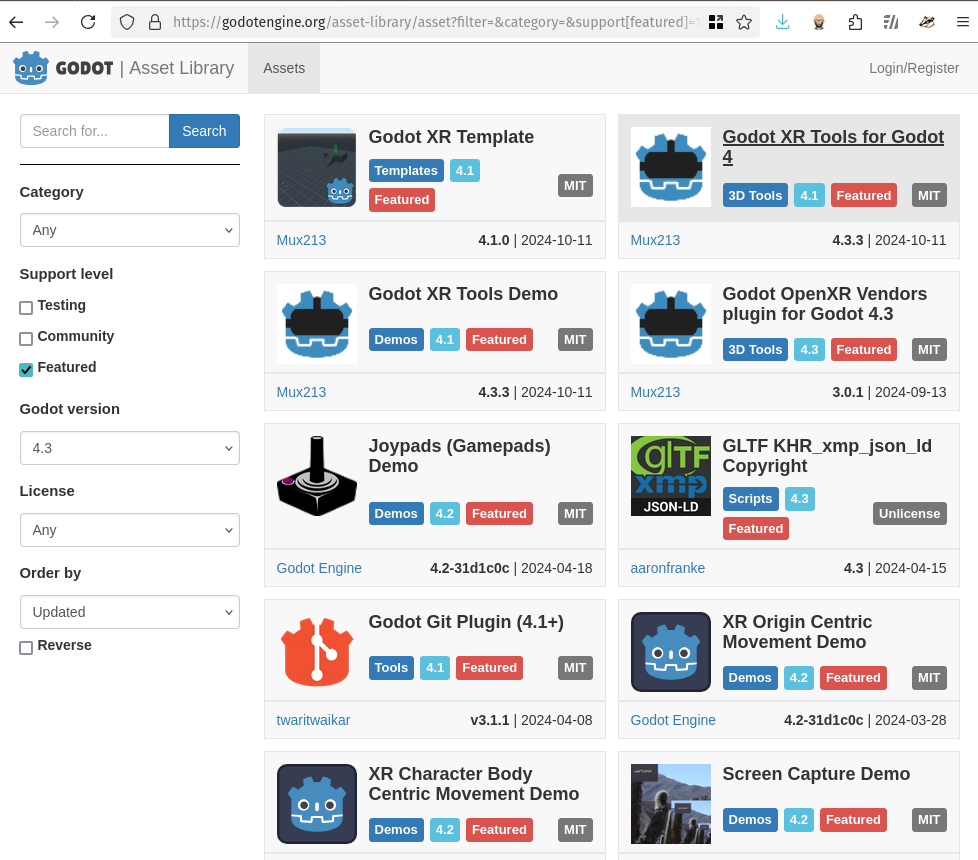The image size is (978, 860).
Task: Open Godot XR Tools for Godot 4 icon
Action: [x=671, y=167]
